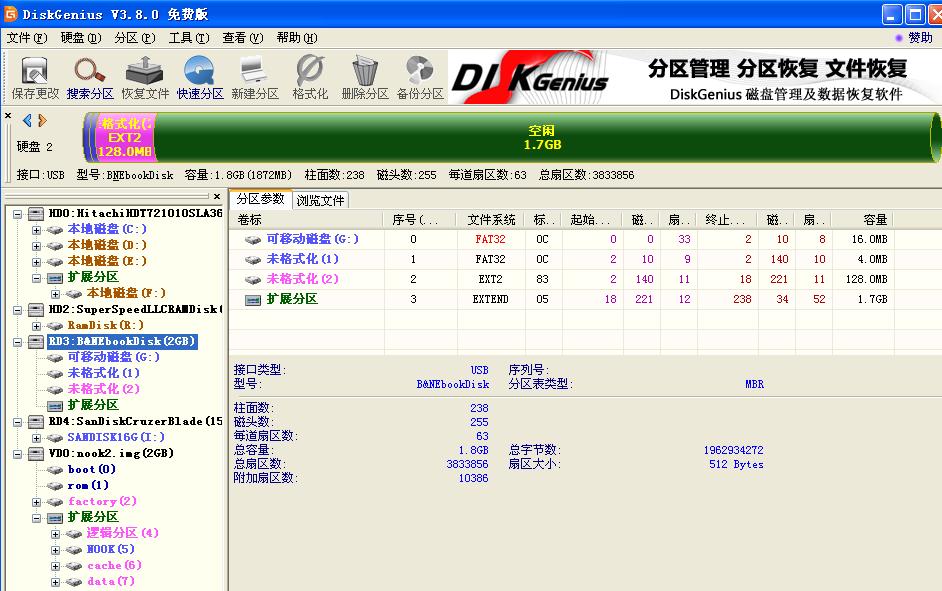Open the 帮助(H) menu

click(297, 38)
